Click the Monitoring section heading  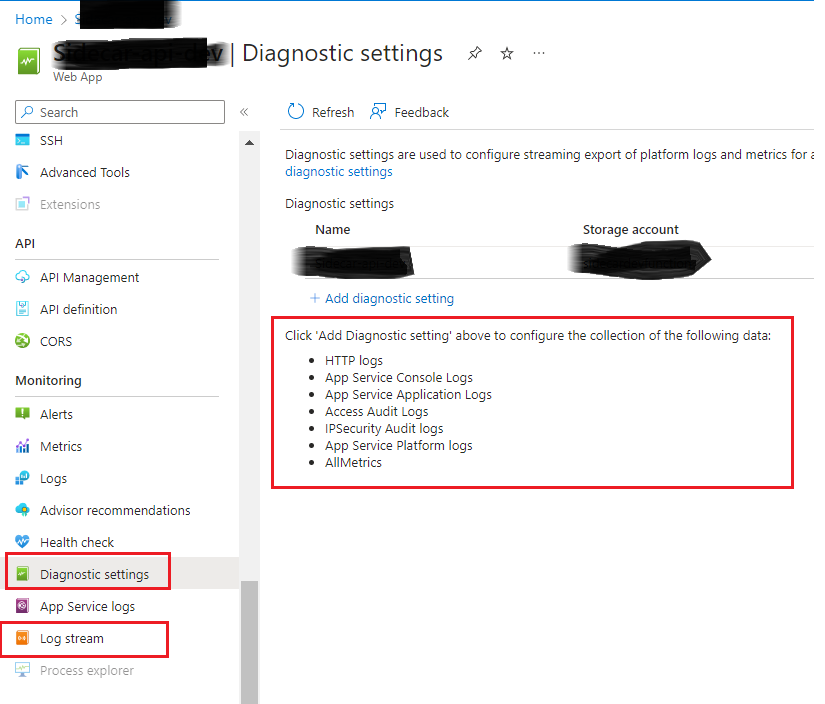48,381
